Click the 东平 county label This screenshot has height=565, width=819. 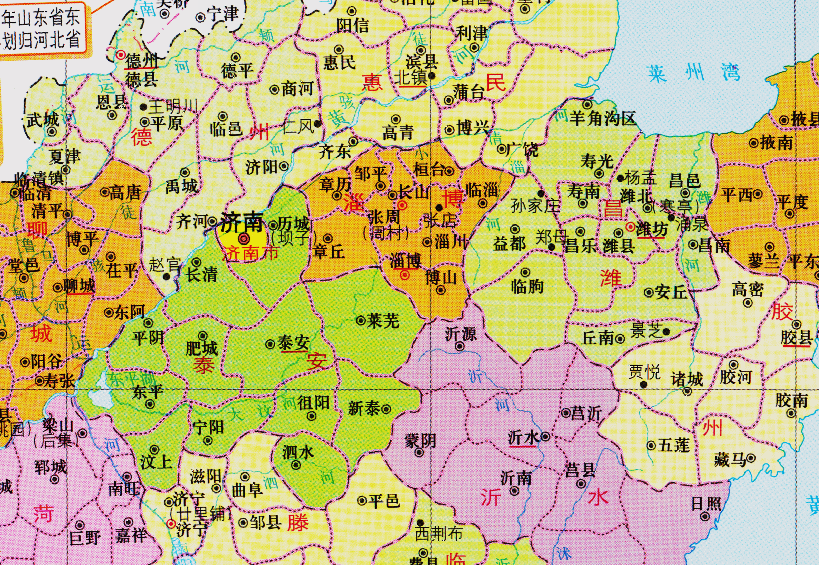148,391
